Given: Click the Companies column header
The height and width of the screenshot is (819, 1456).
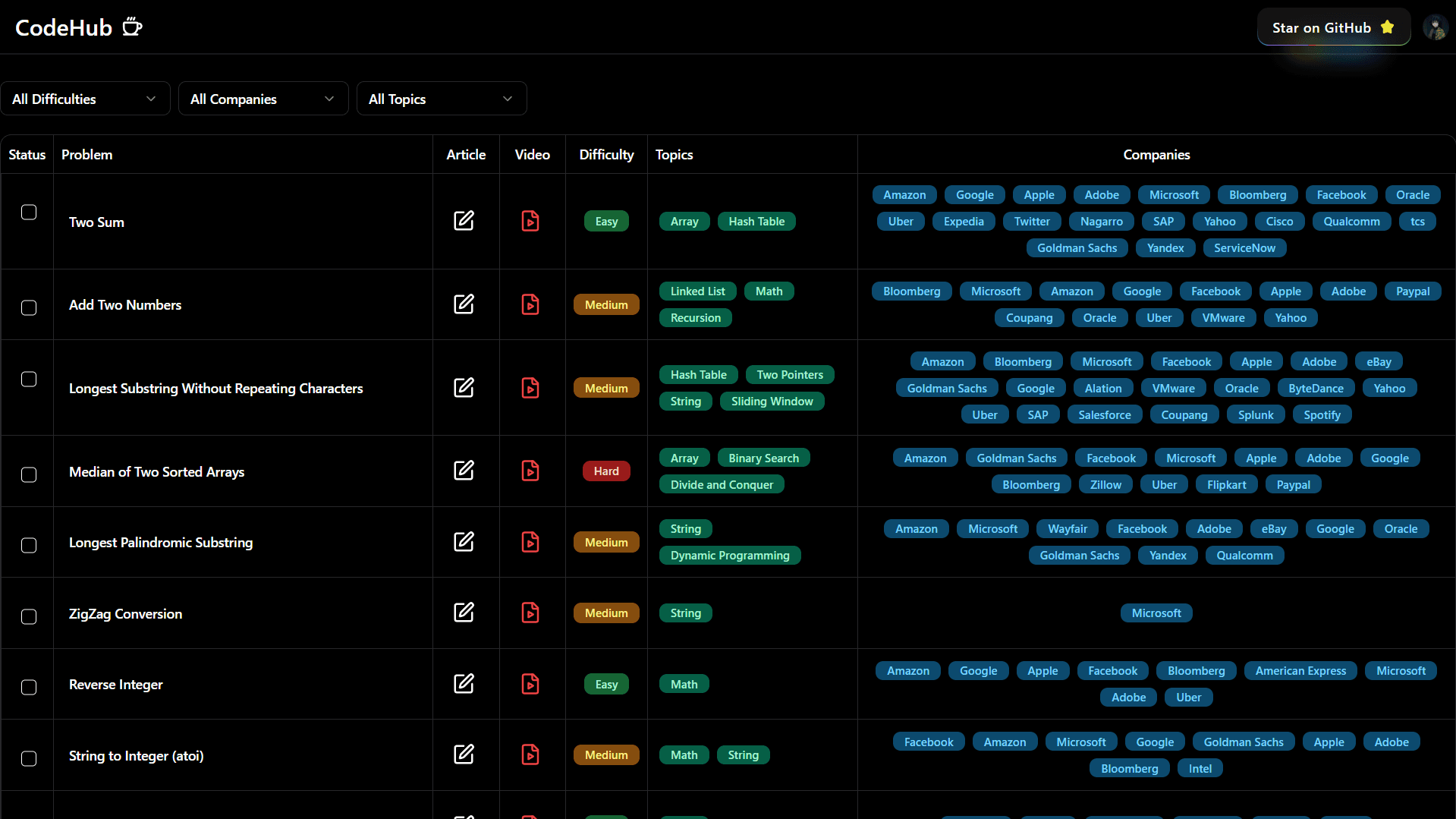Looking at the screenshot, I should (x=1156, y=155).
